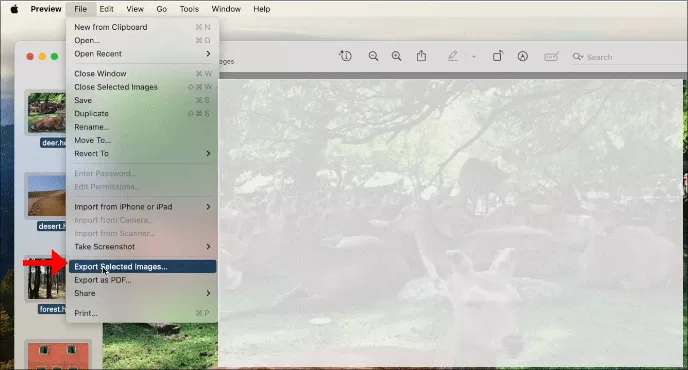Choose Open… from the File menu
Viewport: 688px width, 370px height.
[142, 40]
